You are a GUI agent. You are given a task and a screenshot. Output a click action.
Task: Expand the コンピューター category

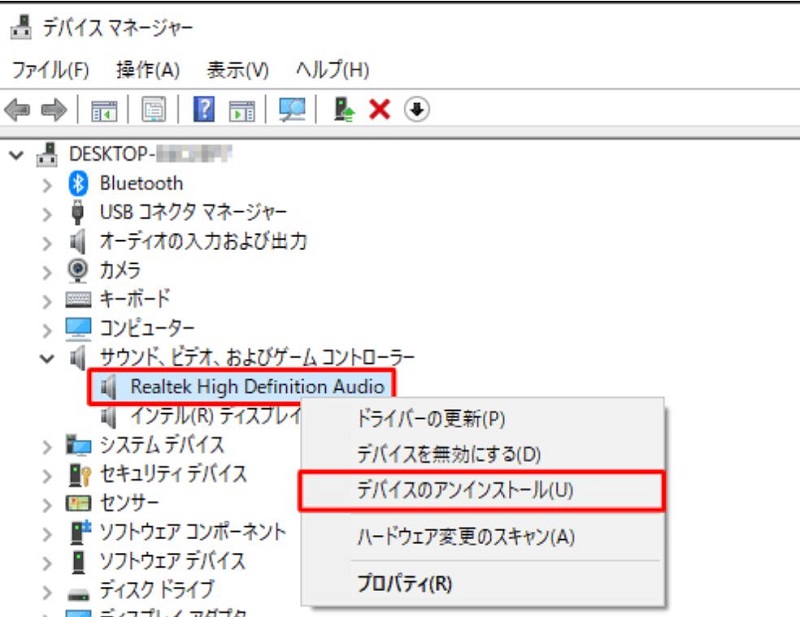pos(47,330)
